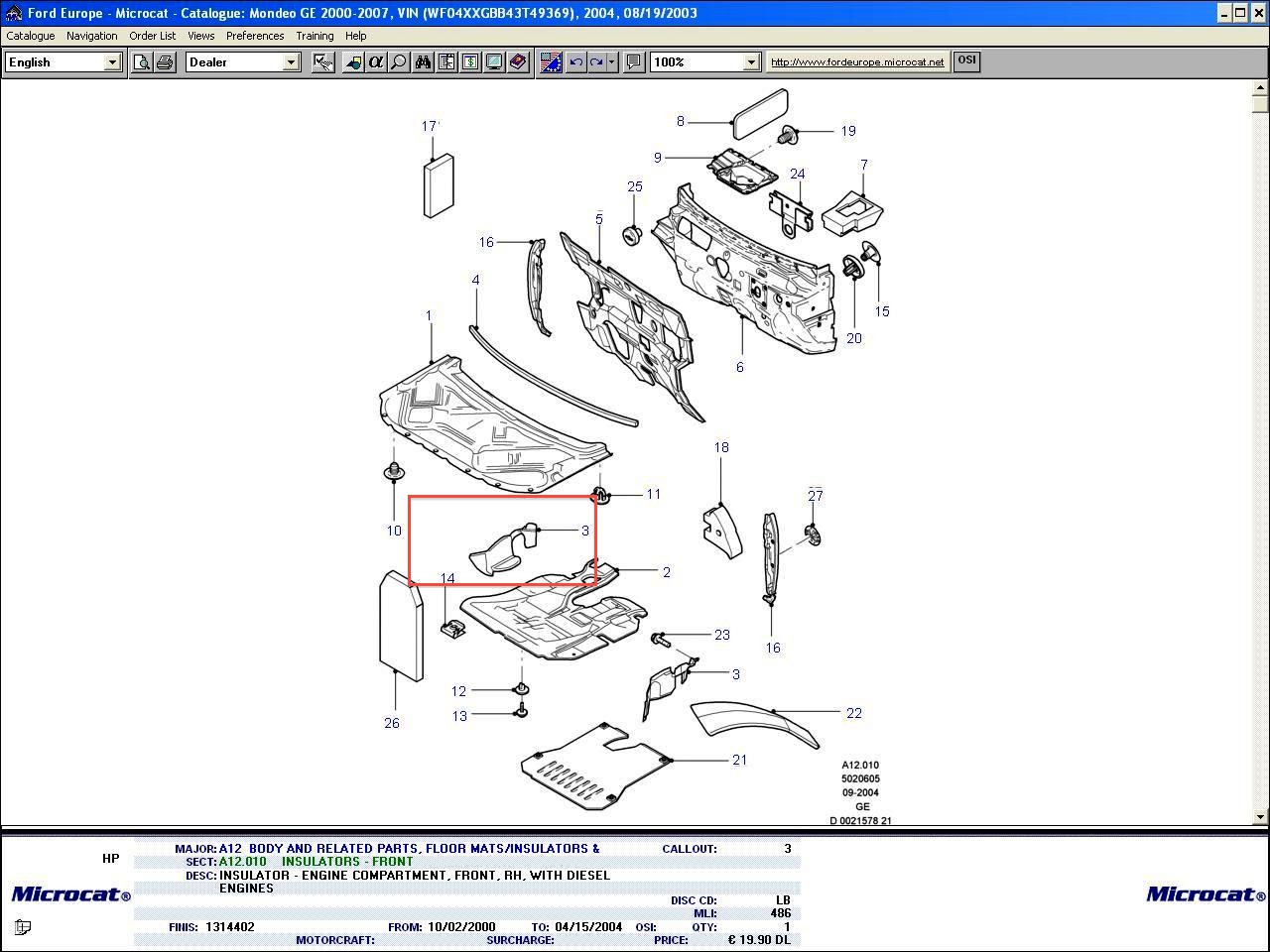The width and height of the screenshot is (1270, 952).
Task: Open the print preview icon
Action: [142, 62]
